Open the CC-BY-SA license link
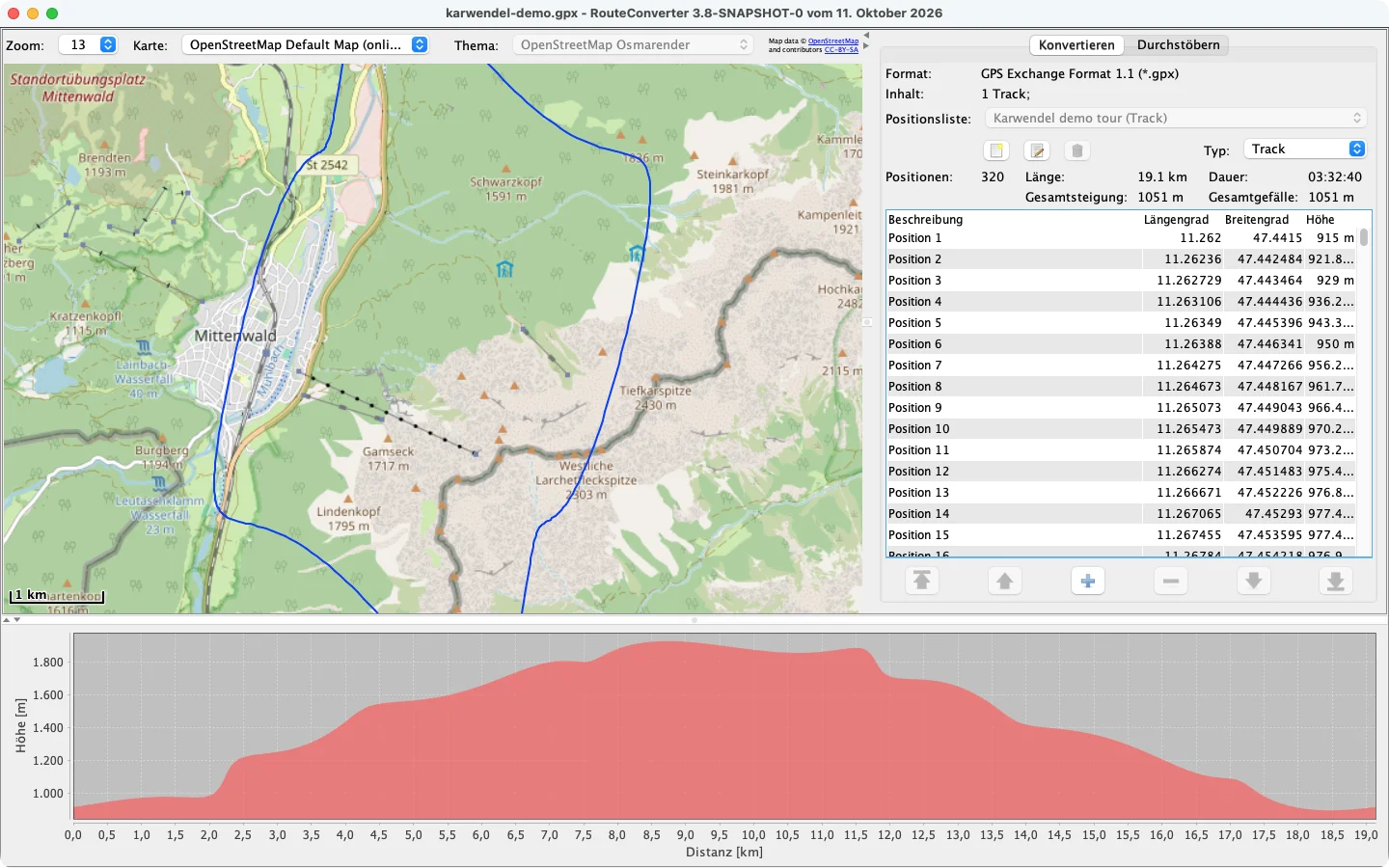The width and height of the screenshot is (1389, 868). point(841,49)
